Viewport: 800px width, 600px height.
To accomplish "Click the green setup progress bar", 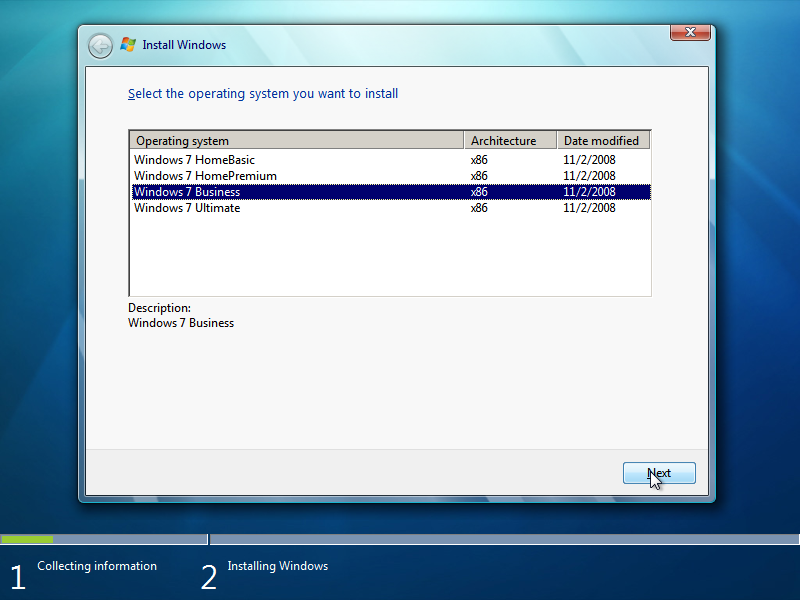I will (27, 539).
